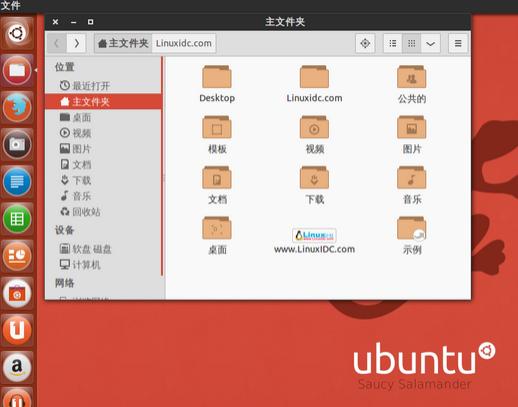
Task: Go back with the left arrow button
Action: 57,43
